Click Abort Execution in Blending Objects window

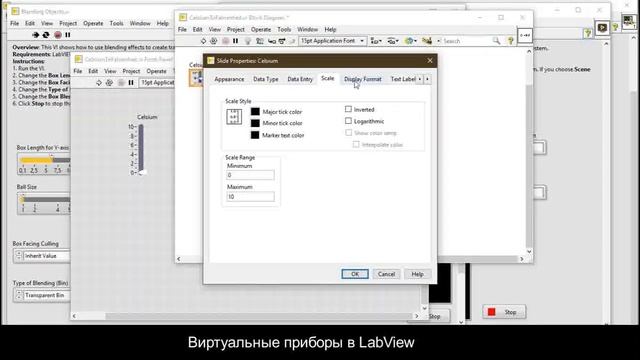coord(58,35)
